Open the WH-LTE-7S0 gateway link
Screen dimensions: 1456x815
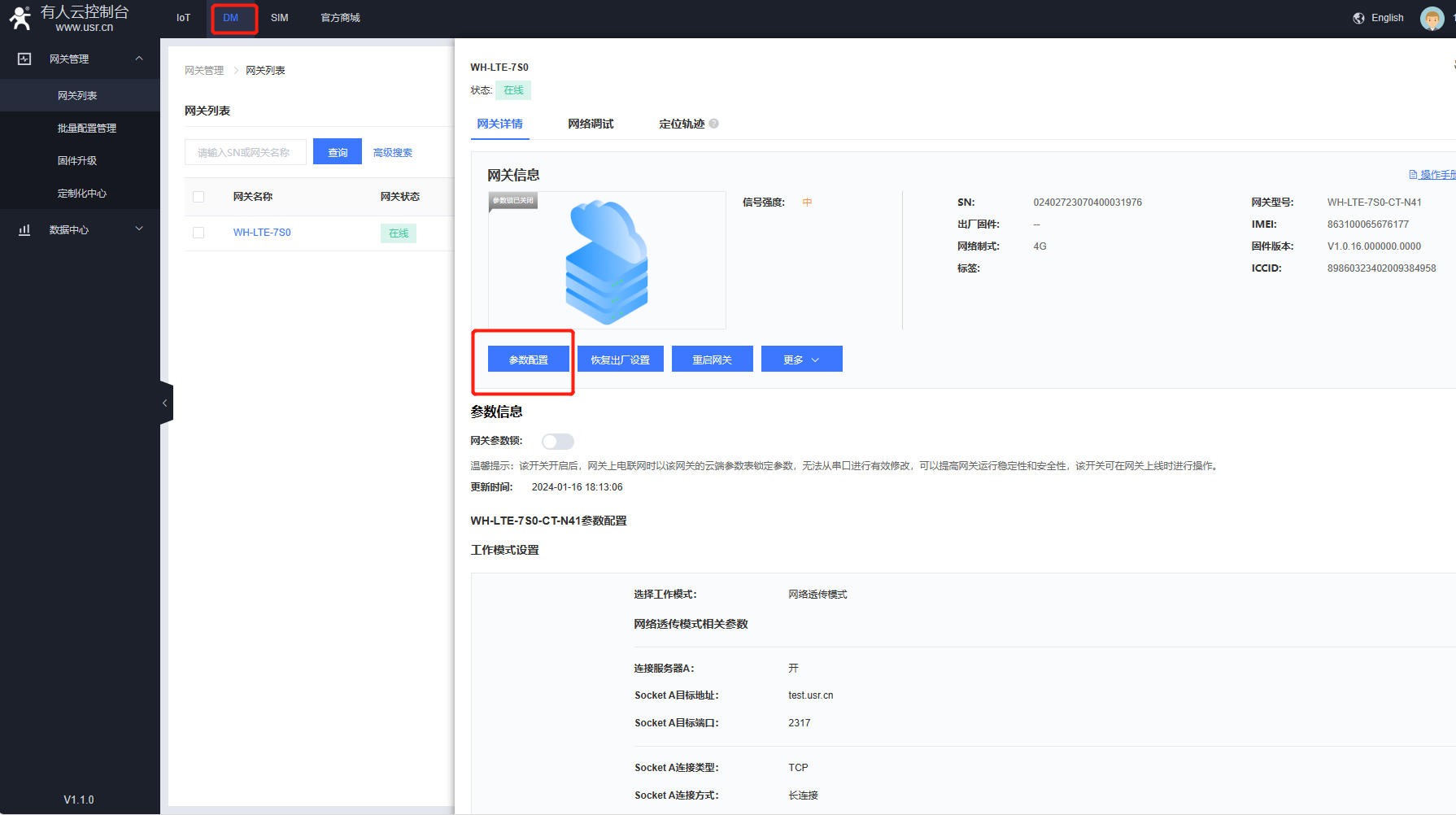[262, 233]
